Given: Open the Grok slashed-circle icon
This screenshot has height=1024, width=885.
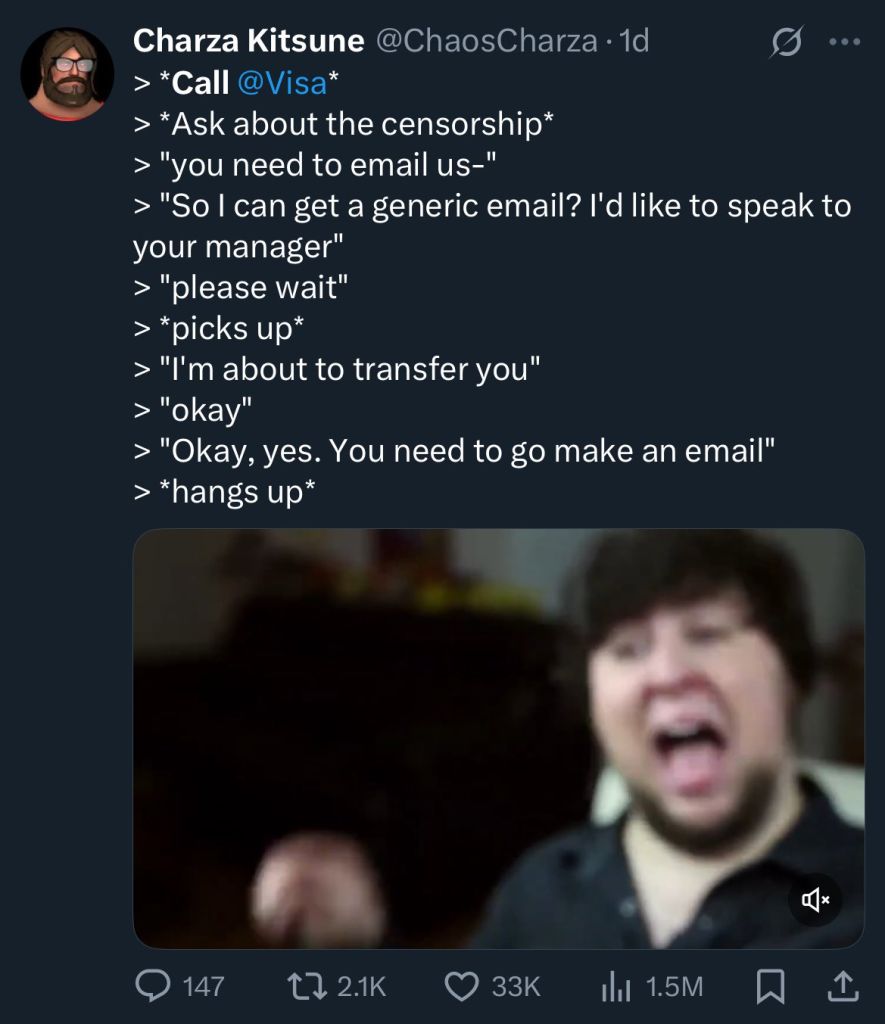Looking at the screenshot, I should [786, 42].
